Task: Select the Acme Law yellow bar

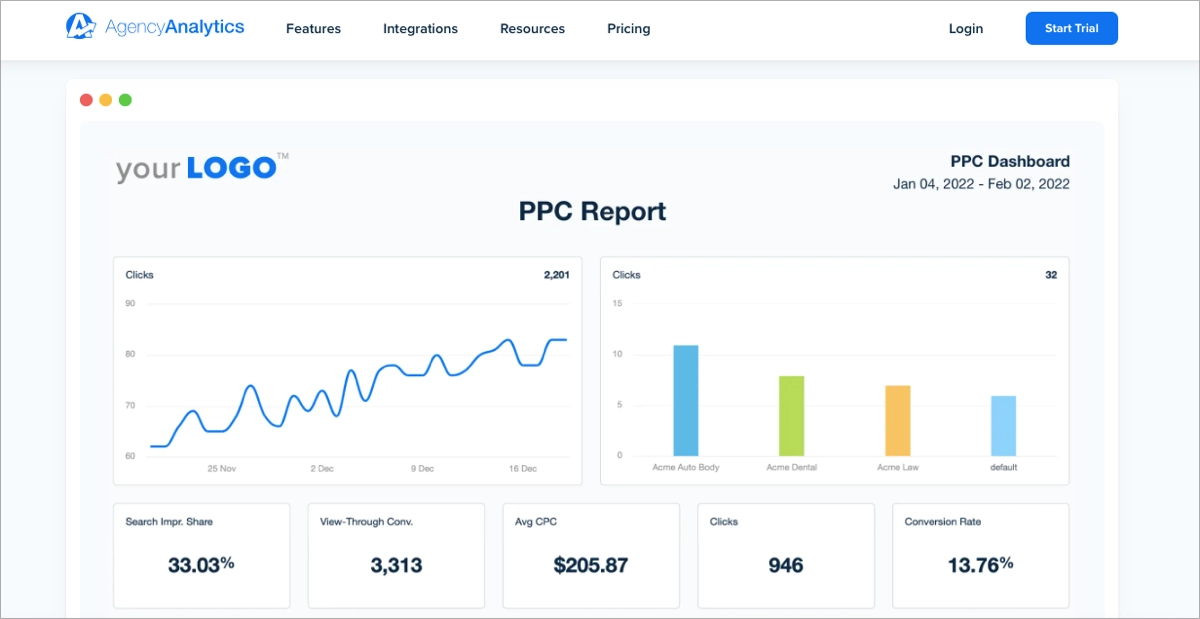Action: [897, 420]
